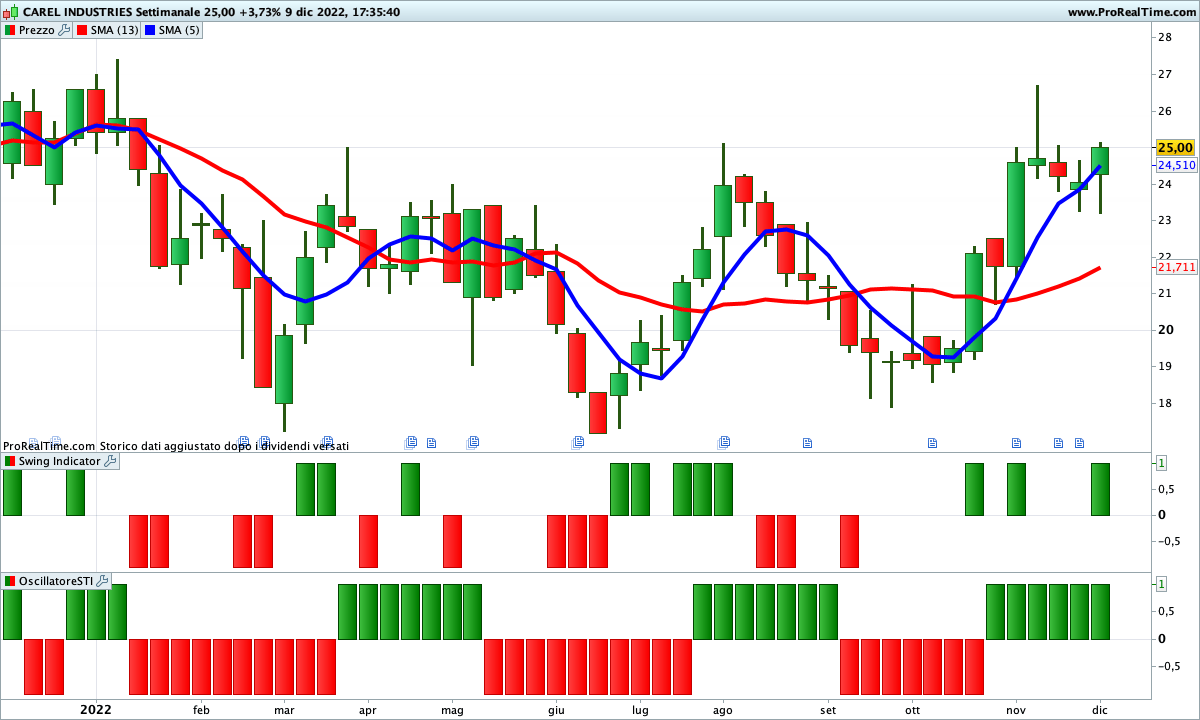The image size is (1200, 720).
Task: Click the 2022 label on the time axis
Action: click(96, 710)
